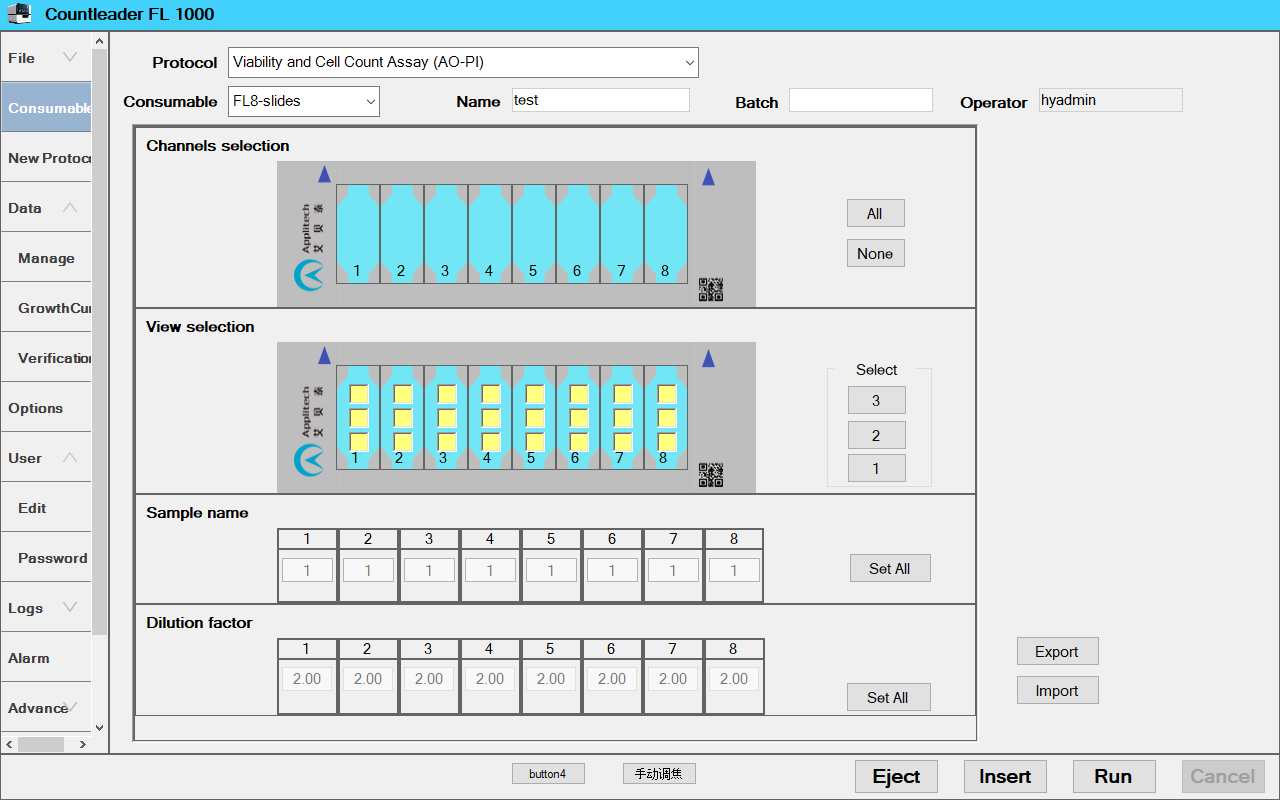Click the Export button
The width and height of the screenshot is (1280, 800).
click(x=1058, y=652)
